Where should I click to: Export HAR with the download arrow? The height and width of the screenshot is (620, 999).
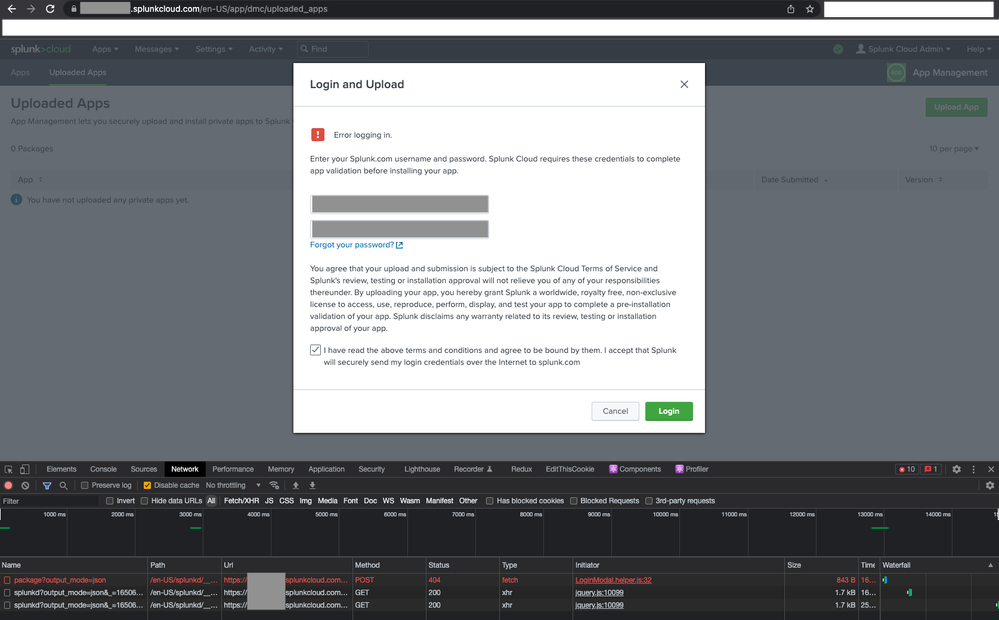(312, 486)
